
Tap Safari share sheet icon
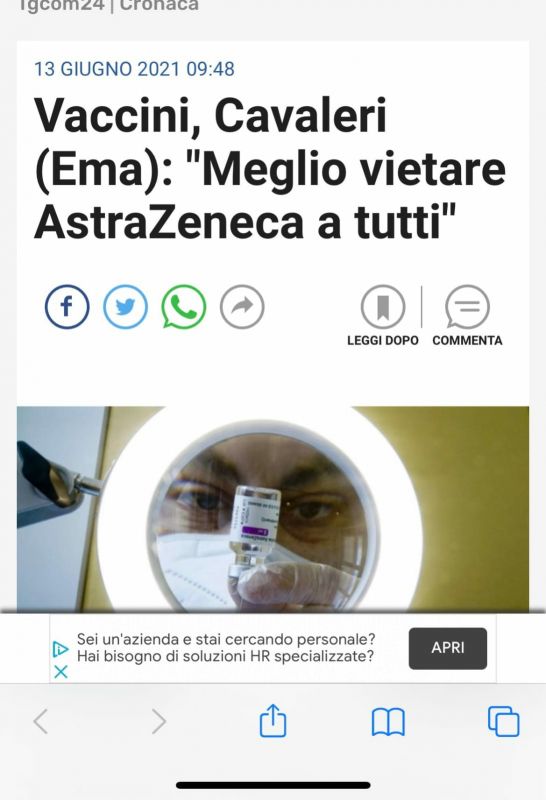tap(273, 720)
